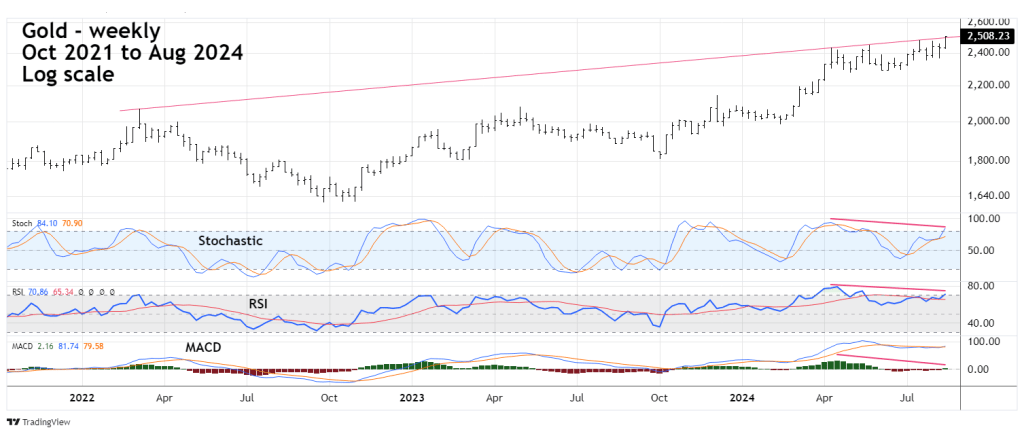Click the blue Stoch value 84.10
Viewport: 1024px width, 434px height.
point(48,222)
